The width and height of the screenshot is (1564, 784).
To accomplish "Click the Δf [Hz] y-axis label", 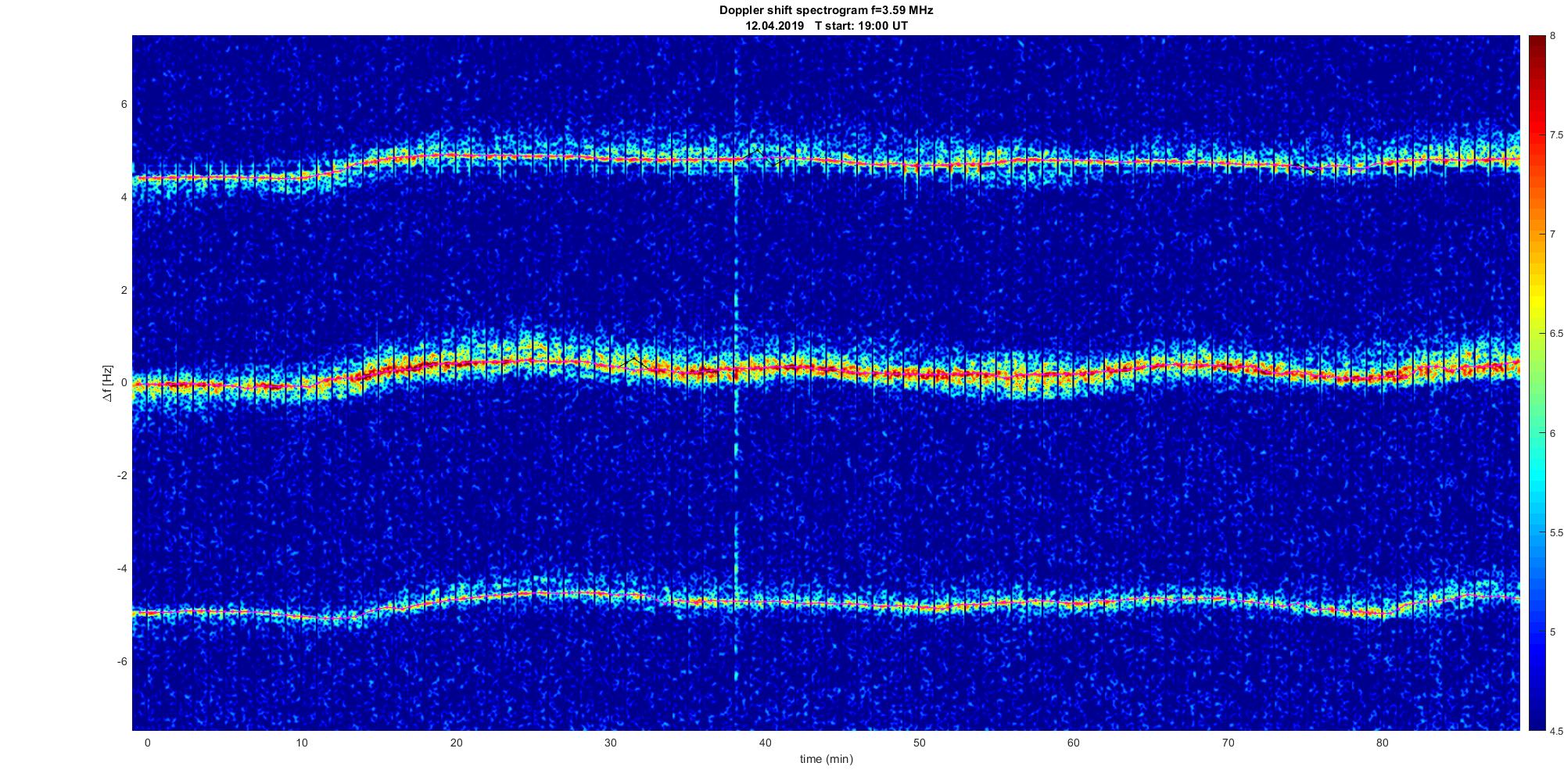I will pyautogui.click(x=109, y=383).
